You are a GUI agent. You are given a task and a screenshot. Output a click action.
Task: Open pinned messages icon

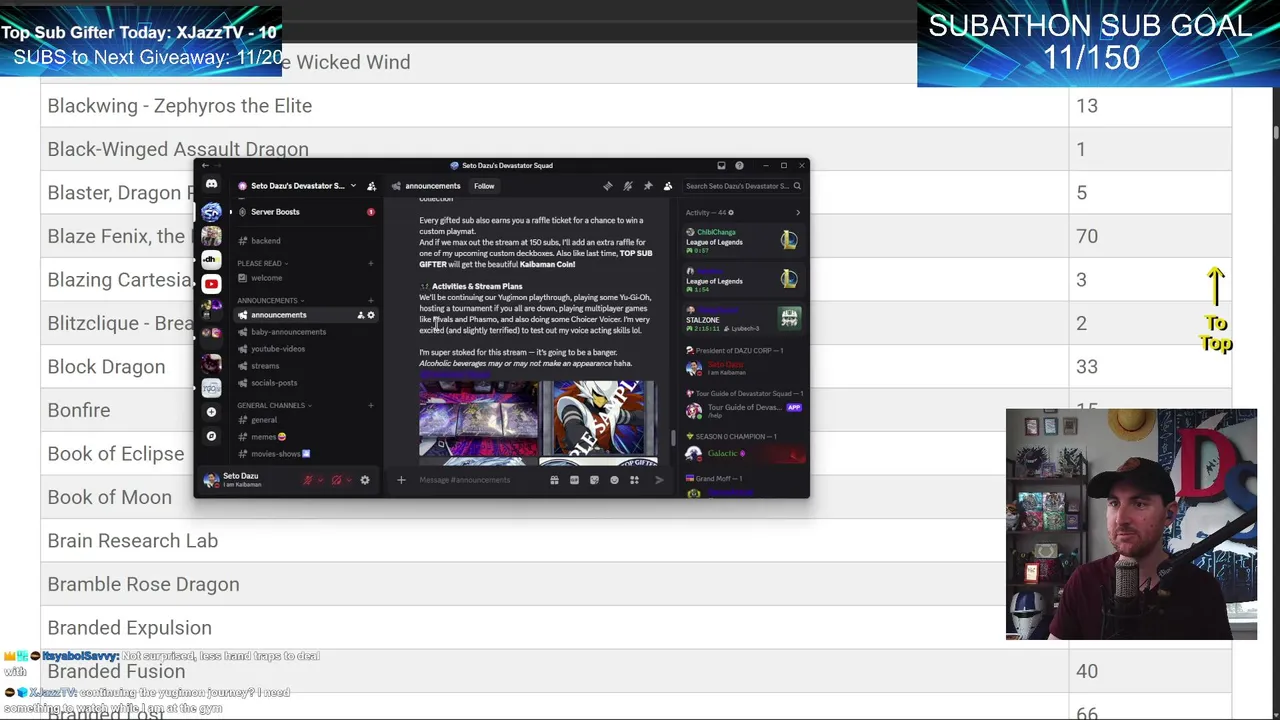pyautogui.click(x=648, y=186)
